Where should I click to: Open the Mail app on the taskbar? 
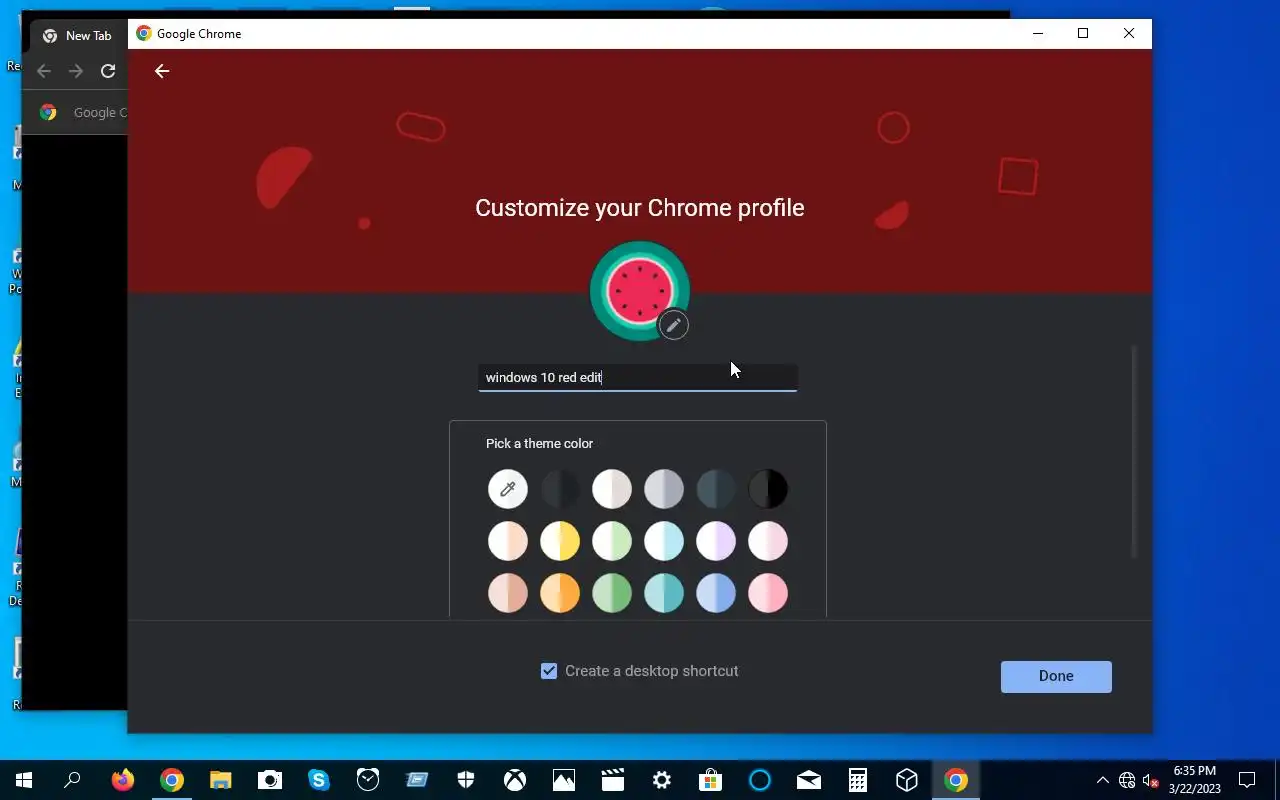pos(809,780)
